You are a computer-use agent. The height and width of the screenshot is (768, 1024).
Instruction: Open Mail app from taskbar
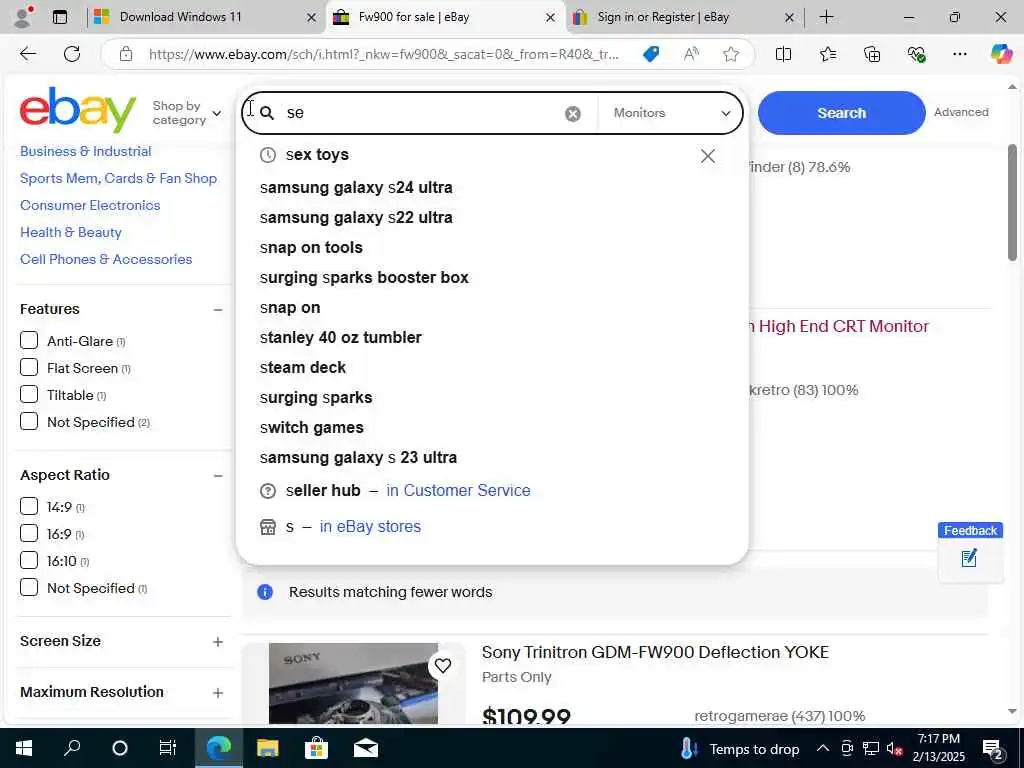(x=366, y=748)
